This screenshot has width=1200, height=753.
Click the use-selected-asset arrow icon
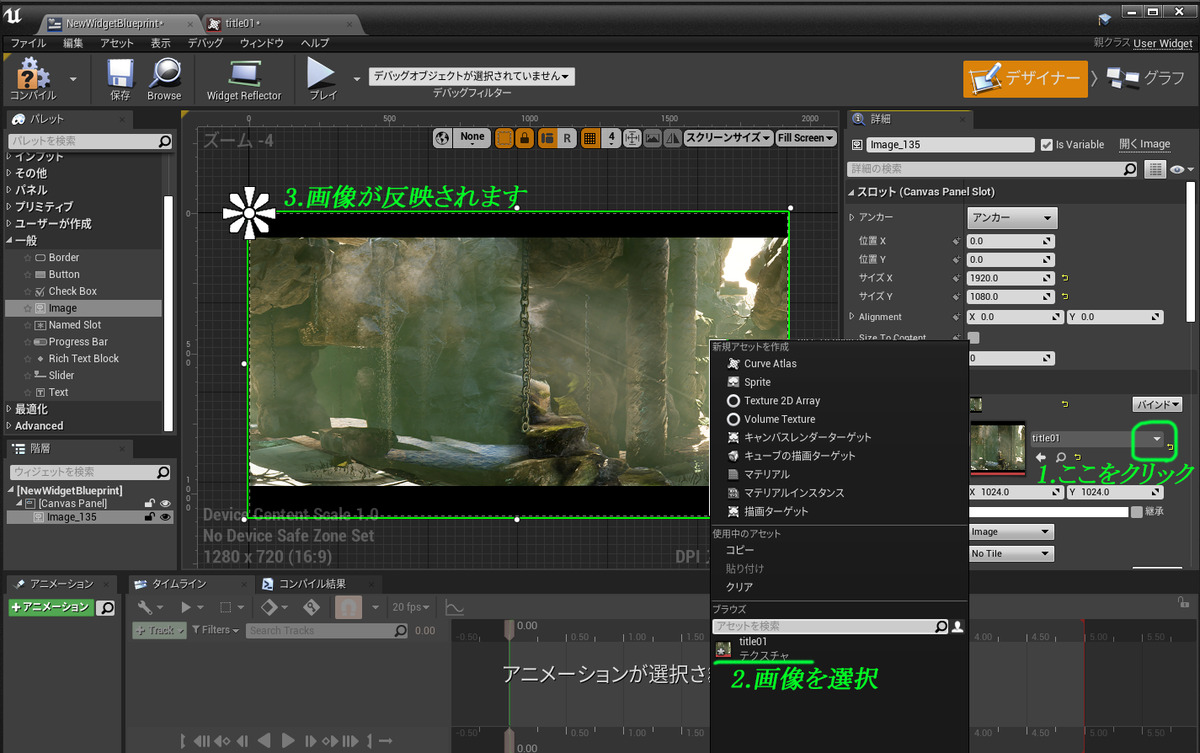tap(1041, 457)
